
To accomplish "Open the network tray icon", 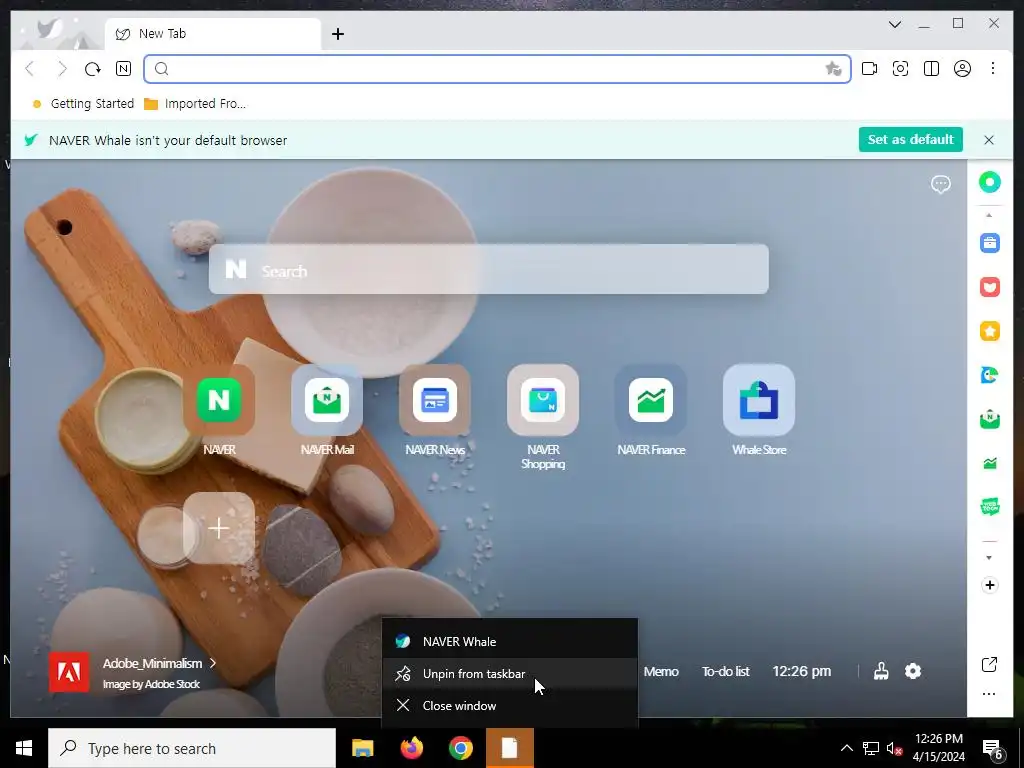I will click(x=871, y=748).
